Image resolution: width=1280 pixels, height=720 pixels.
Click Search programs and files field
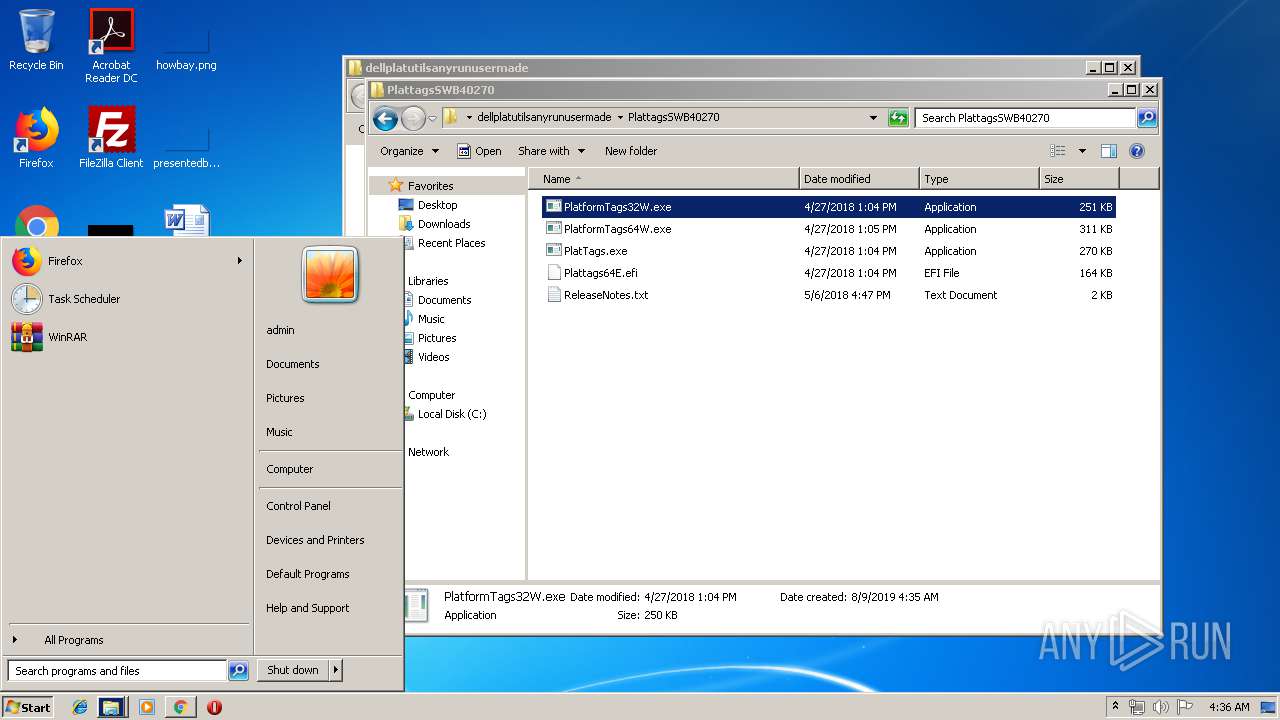pyautogui.click(x=117, y=671)
